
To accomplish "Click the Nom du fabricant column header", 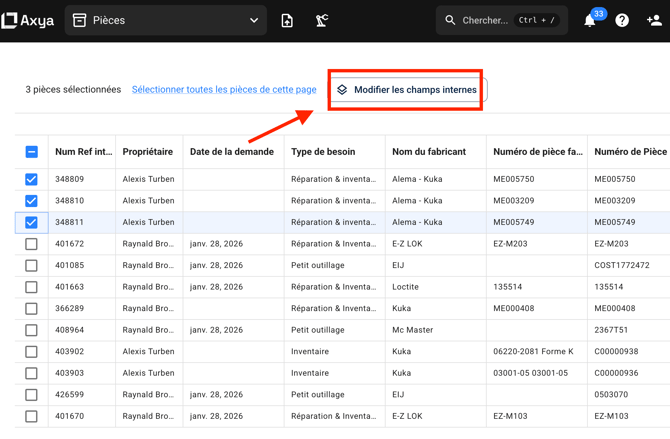I will (x=429, y=152).
